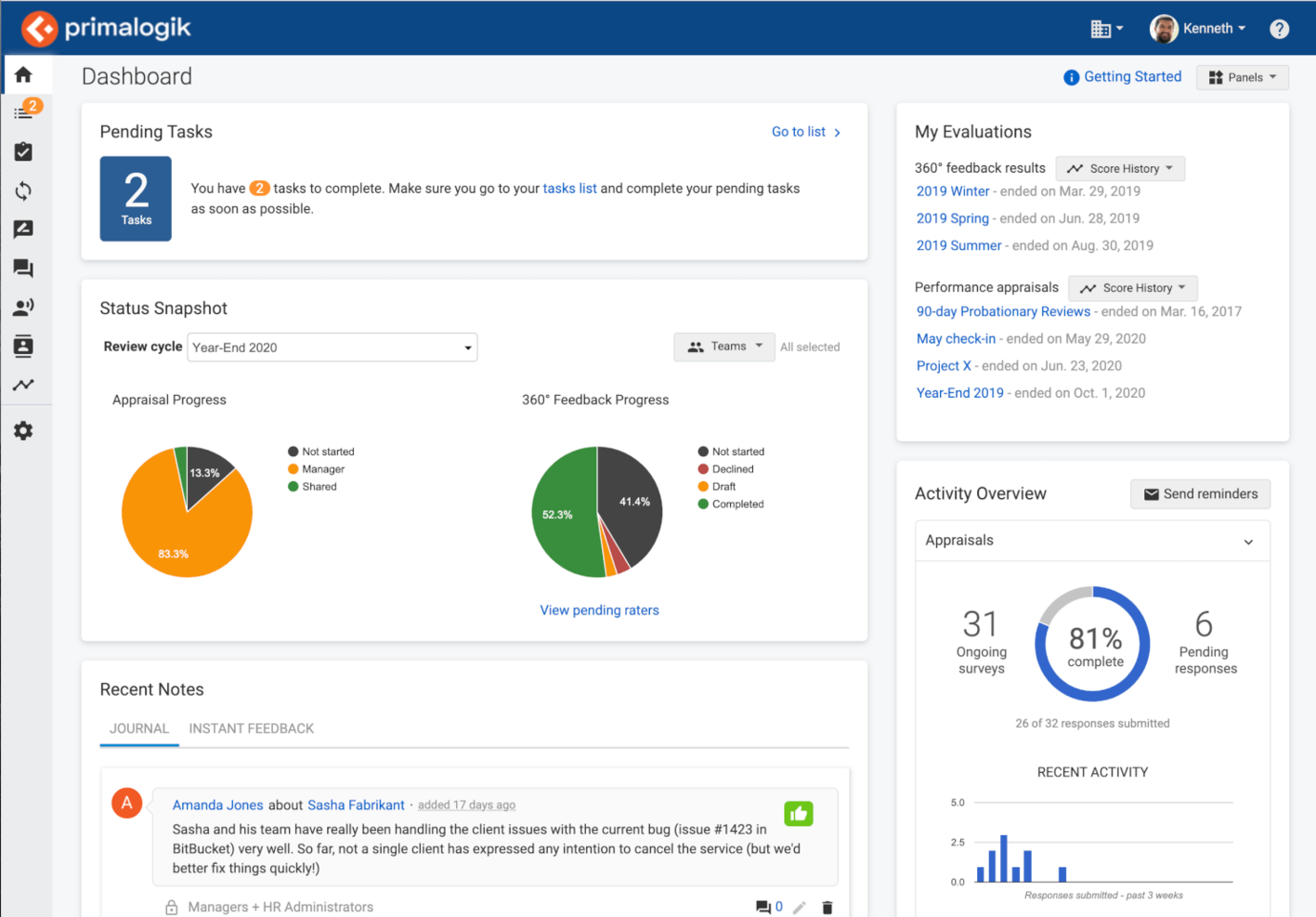
Task: Open the Review cycle Year-End 2020 dropdown
Action: (x=332, y=347)
